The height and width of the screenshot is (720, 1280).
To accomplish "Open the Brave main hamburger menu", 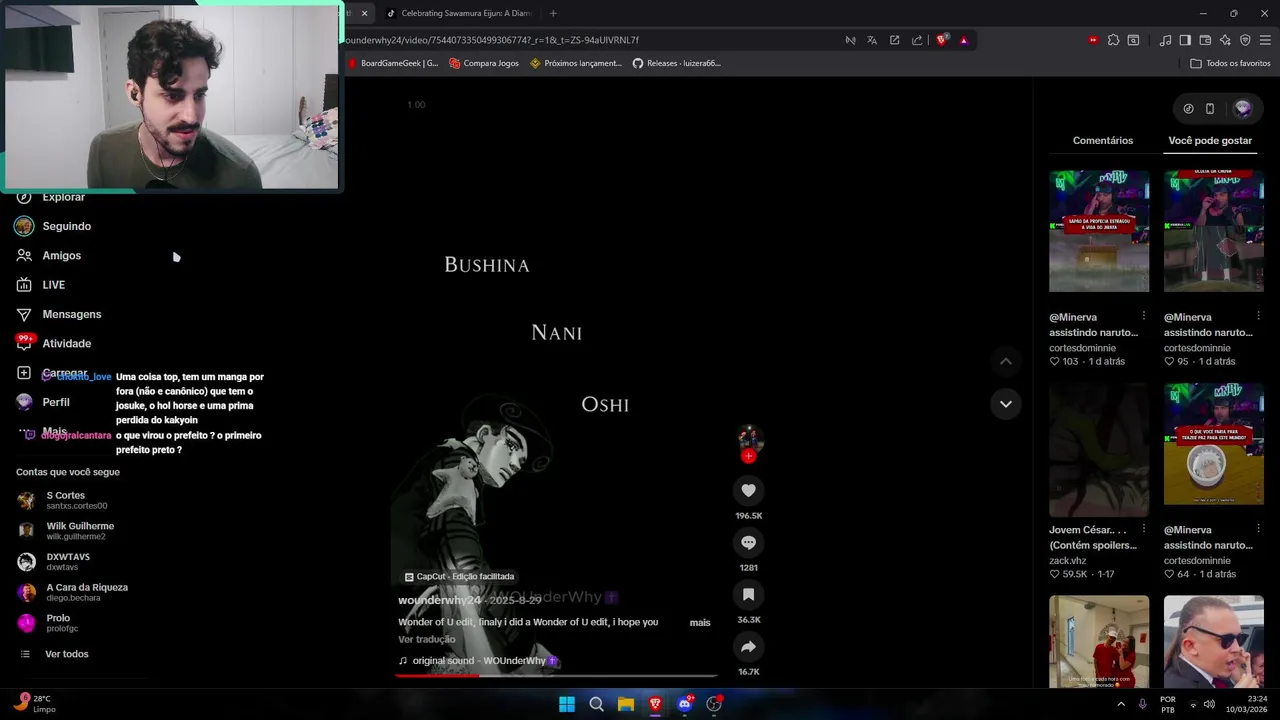I will pos(1265,40).
